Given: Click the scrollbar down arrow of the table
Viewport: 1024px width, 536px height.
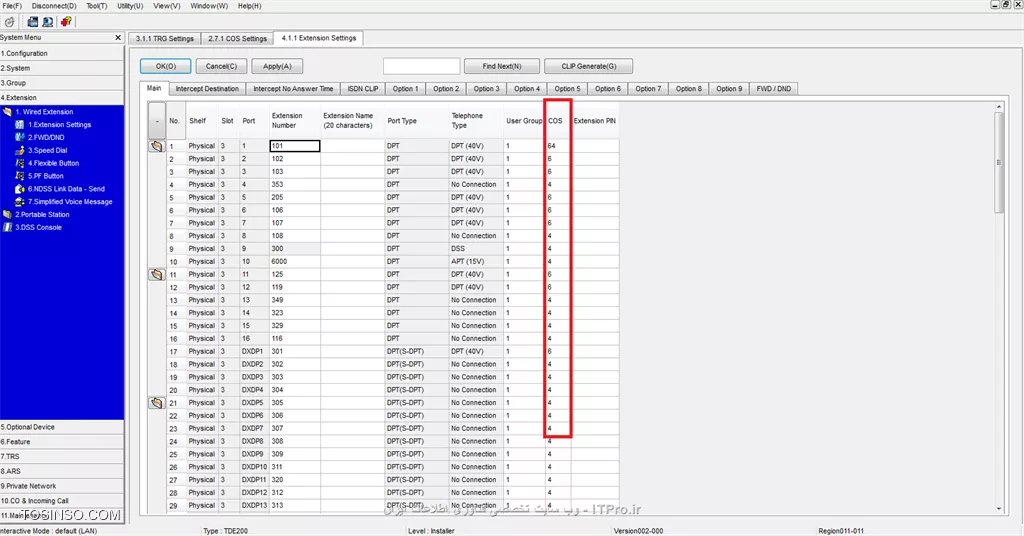Looking at the screenshot, I should (x=999, y=509).
